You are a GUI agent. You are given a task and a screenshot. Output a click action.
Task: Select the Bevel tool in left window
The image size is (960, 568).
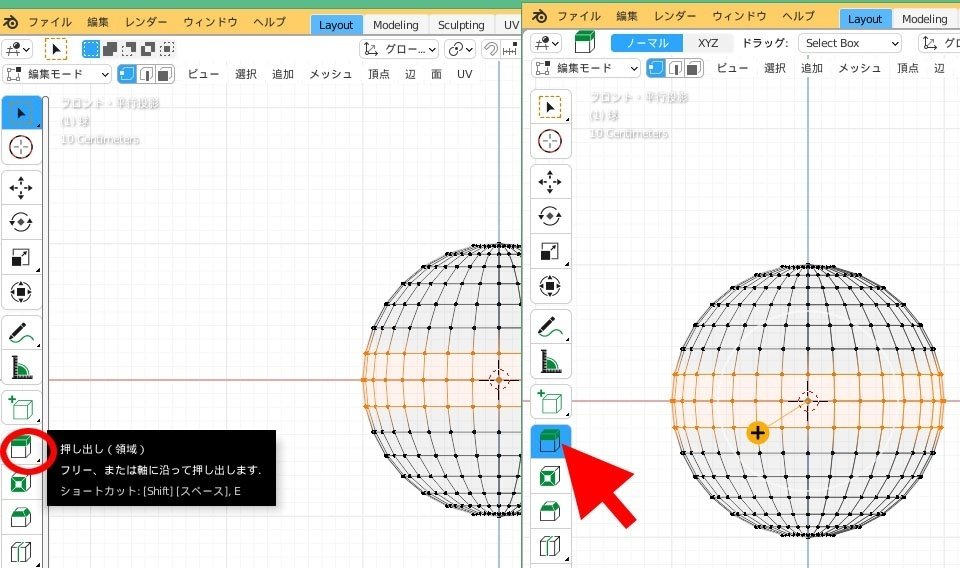coord(21,518)
